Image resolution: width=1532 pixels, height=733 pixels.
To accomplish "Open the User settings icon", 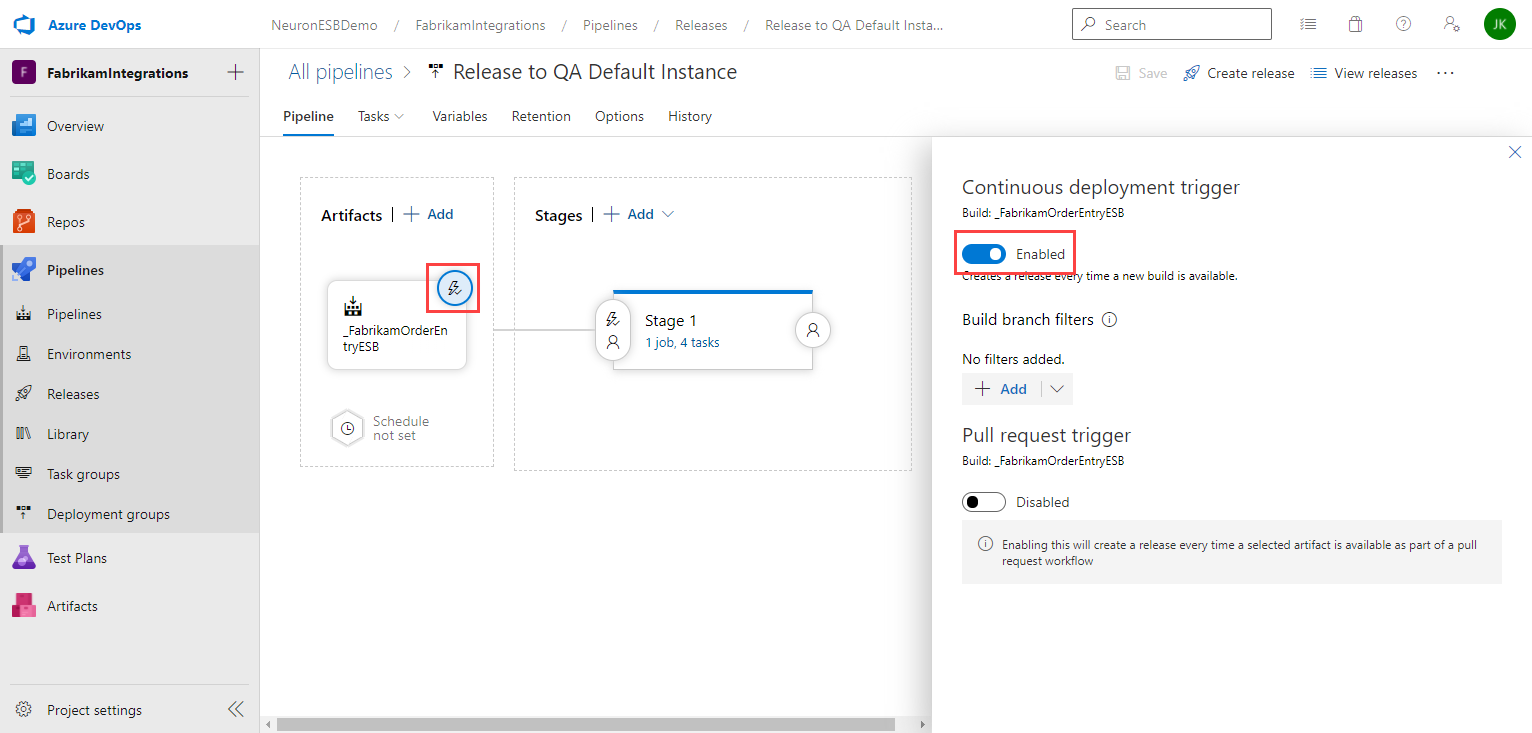I will pos(1451,24).
